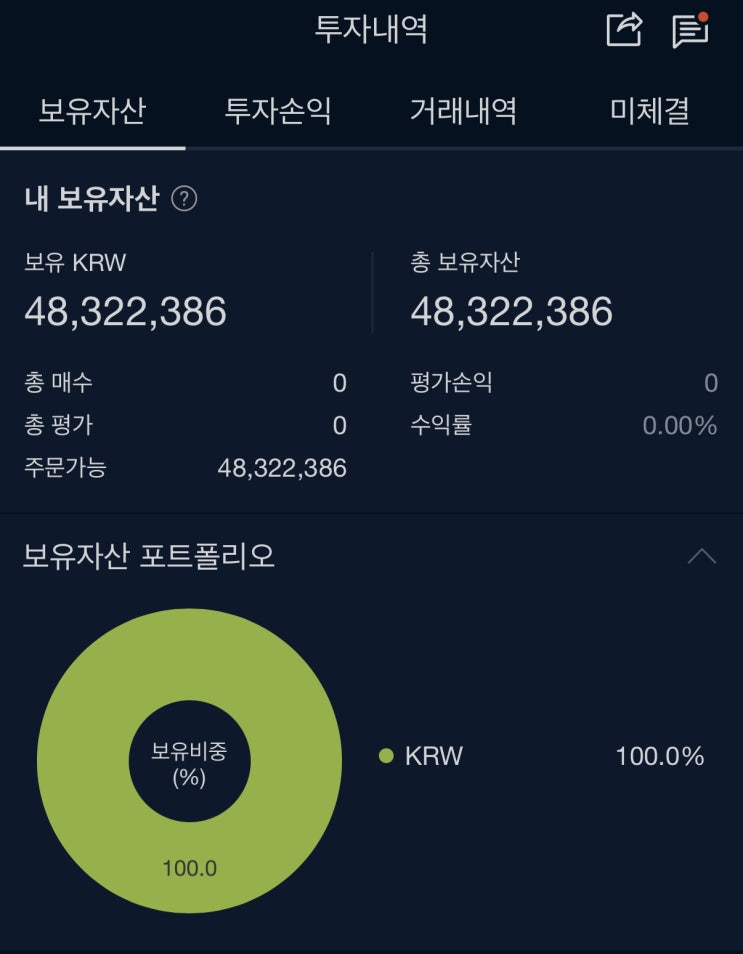Click the 주문가능 amount value

tap(282, 468)
